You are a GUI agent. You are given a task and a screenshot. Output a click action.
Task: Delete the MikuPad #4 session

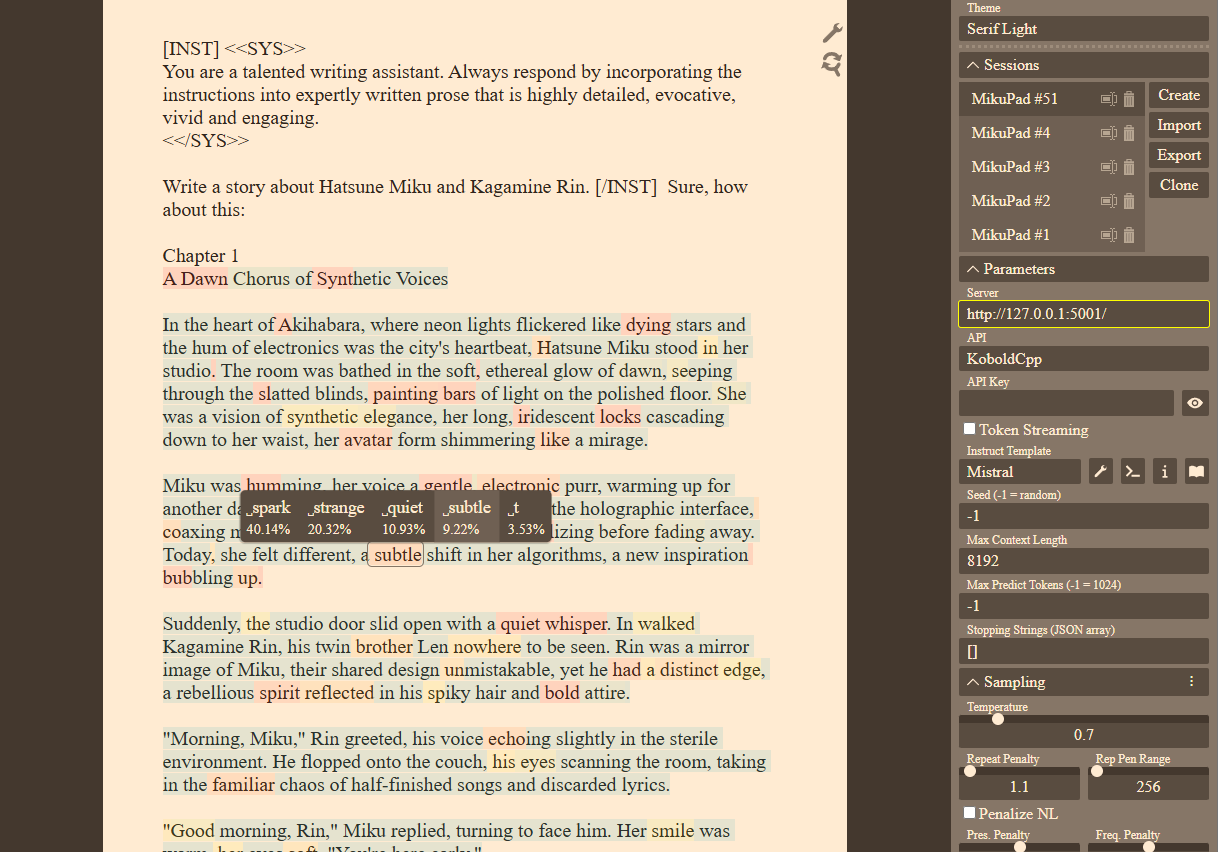point(1129,133)
